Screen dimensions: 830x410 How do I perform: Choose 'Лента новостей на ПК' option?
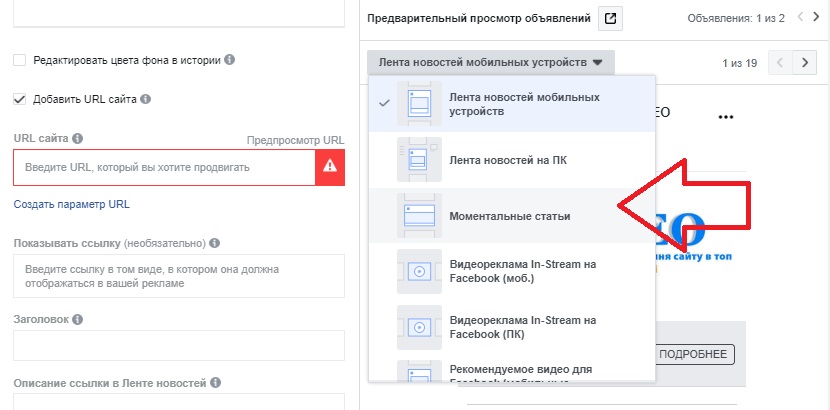coord(512,160)
